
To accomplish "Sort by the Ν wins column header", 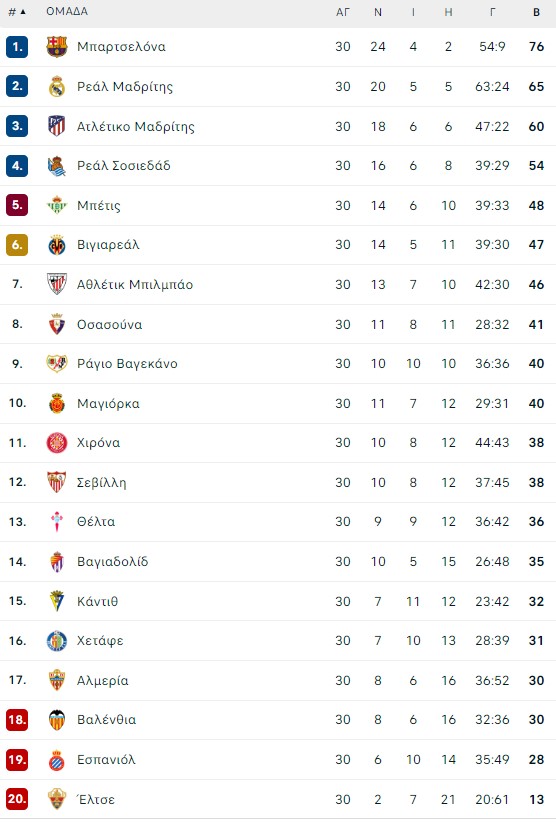I will 377,12.
